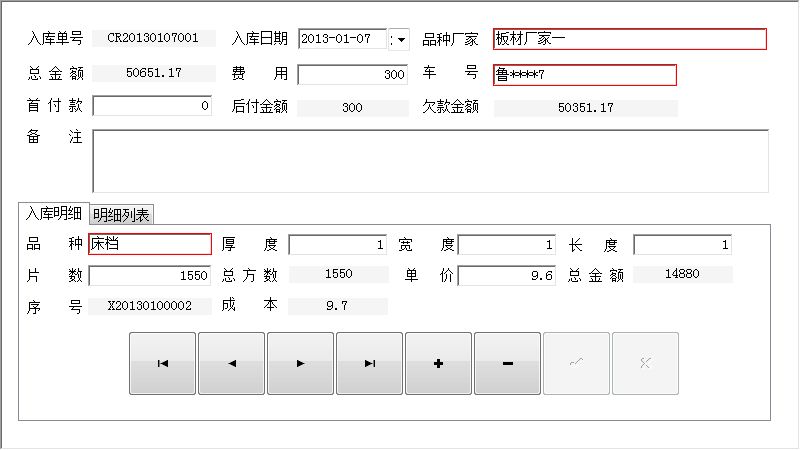Select the 品种 field containing 床档
Screen dimensions: 800x450
click(x=150, y=244)
